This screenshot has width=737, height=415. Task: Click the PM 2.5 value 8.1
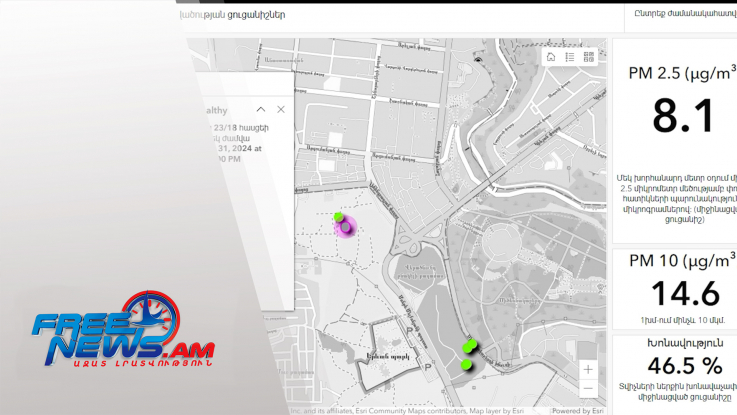pos(683,116)
